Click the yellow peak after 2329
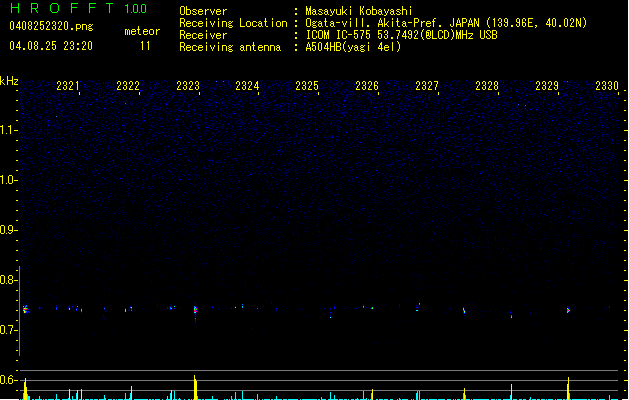 [x=568, y=388]
